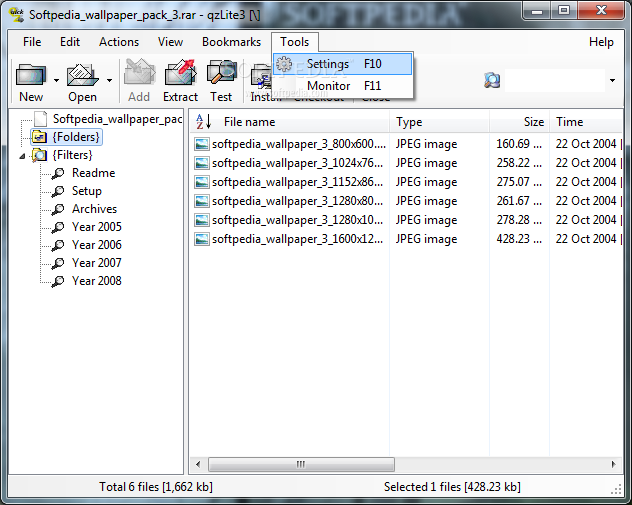Click the A-Z sort icon in file list header
632x505 pixels.
[x=204, y=121]
